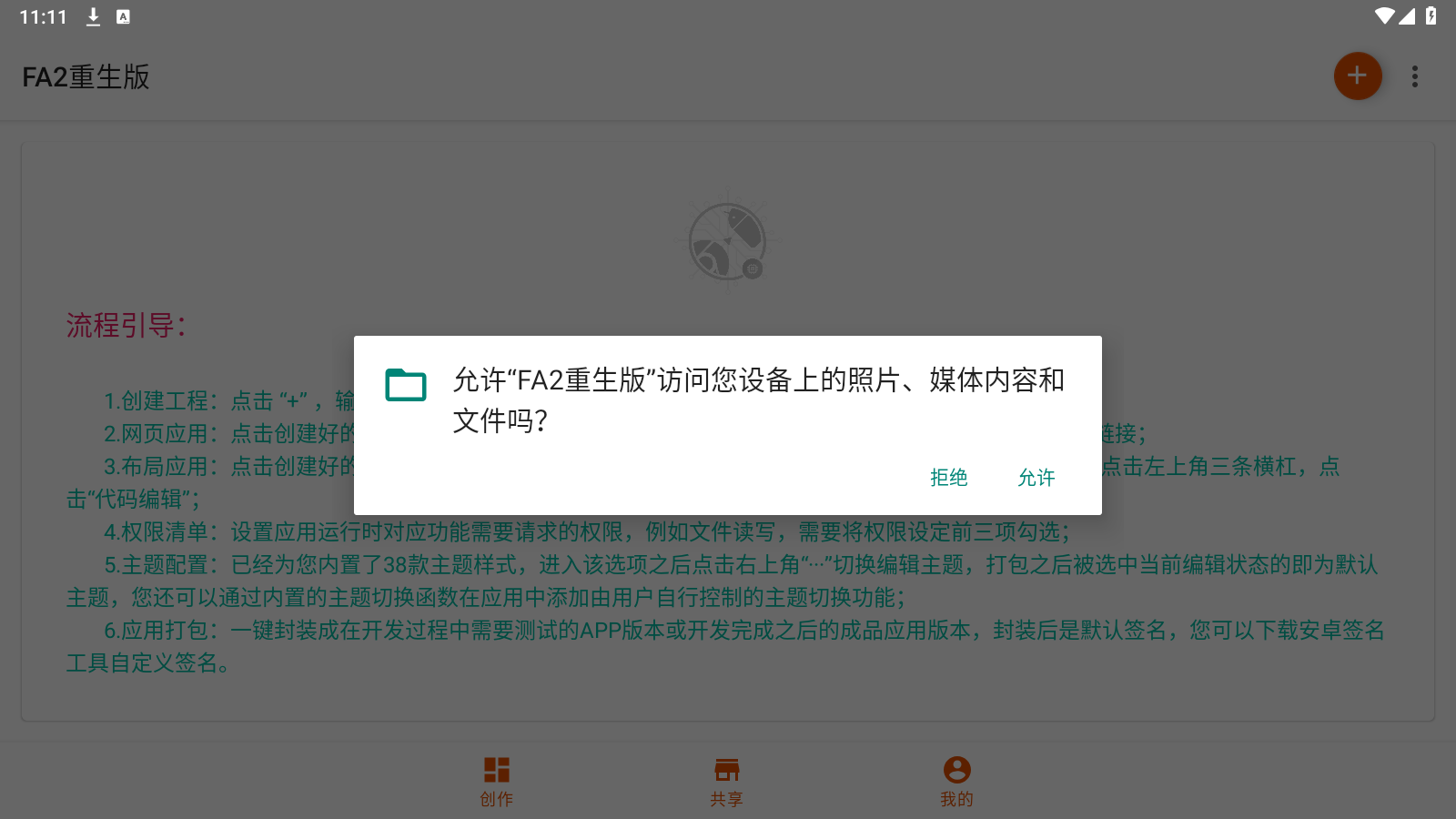This screenshot has width=1456, height=819.
Task: Switch to the 共享 store tab
Action: 727,782
